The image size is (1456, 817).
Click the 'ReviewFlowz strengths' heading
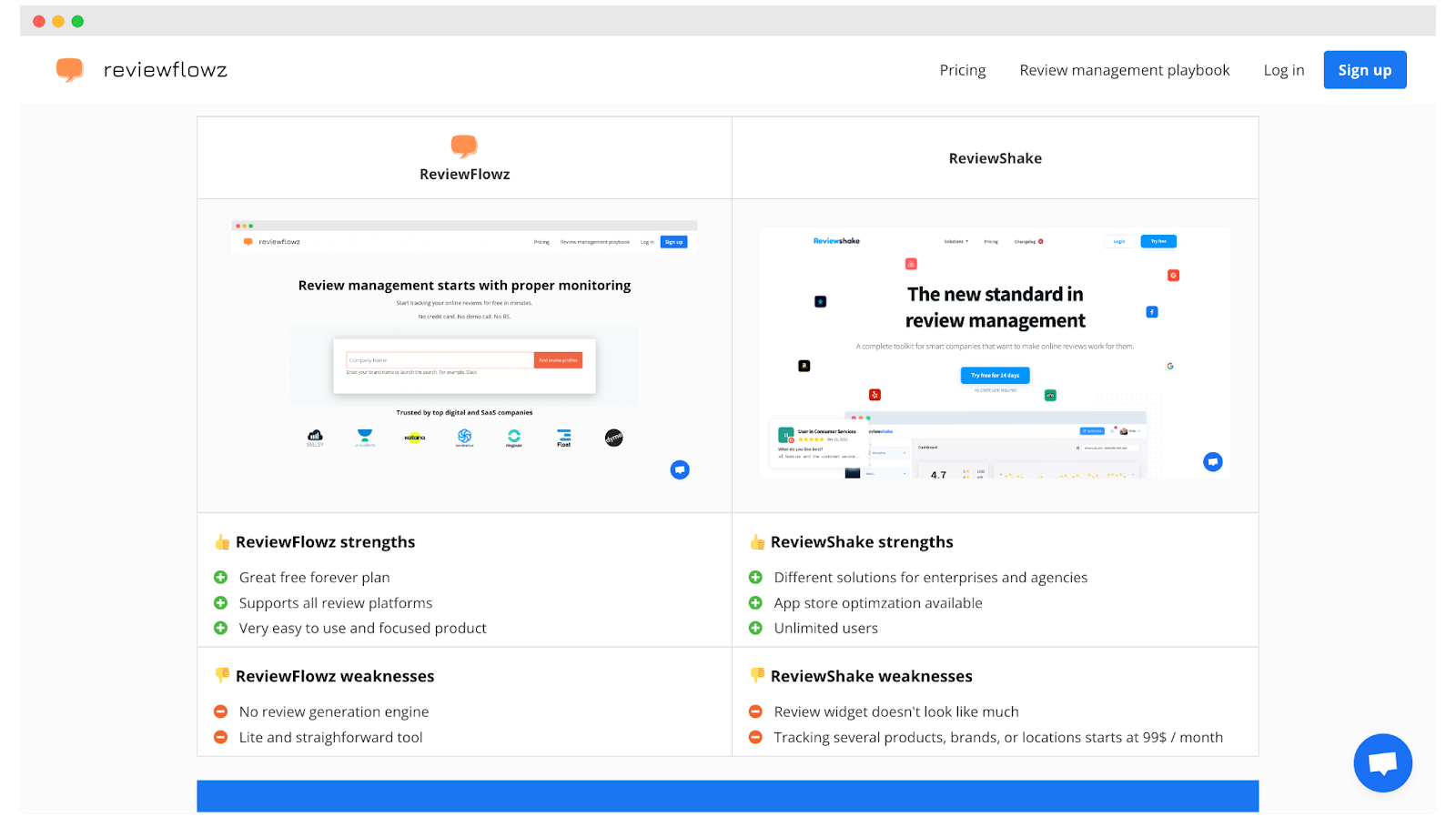325,542
